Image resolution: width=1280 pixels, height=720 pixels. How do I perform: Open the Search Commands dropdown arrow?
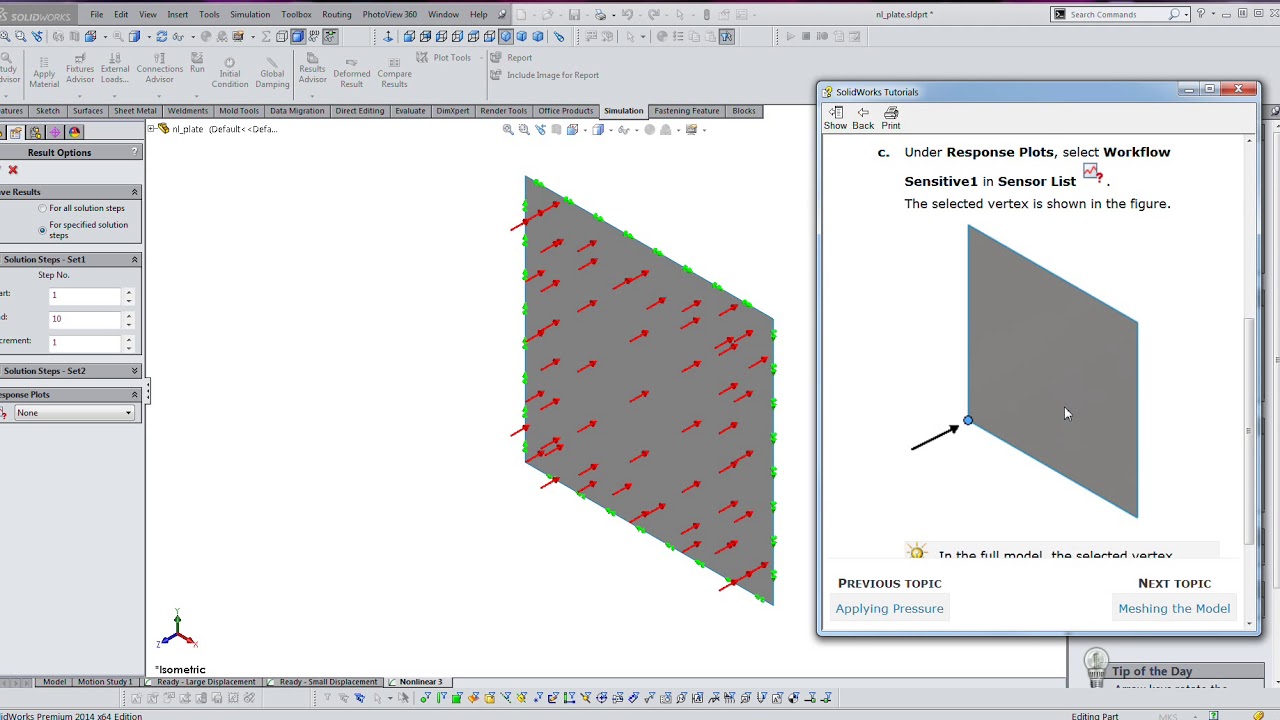click(x=1187, y=15)
